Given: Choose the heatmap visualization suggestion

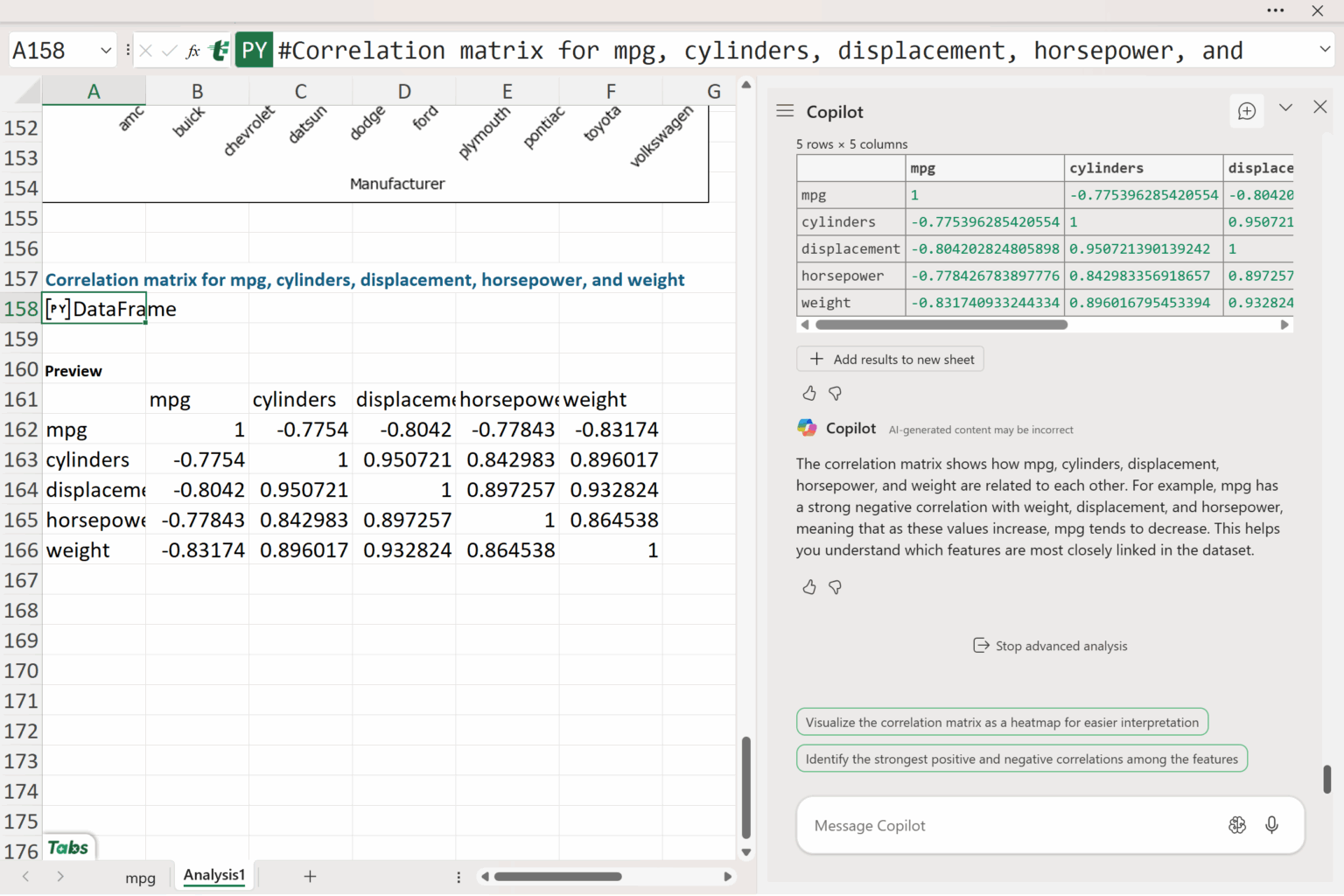Looking at the screenshot, I should pyautogui.click(x=1002, y=723).
